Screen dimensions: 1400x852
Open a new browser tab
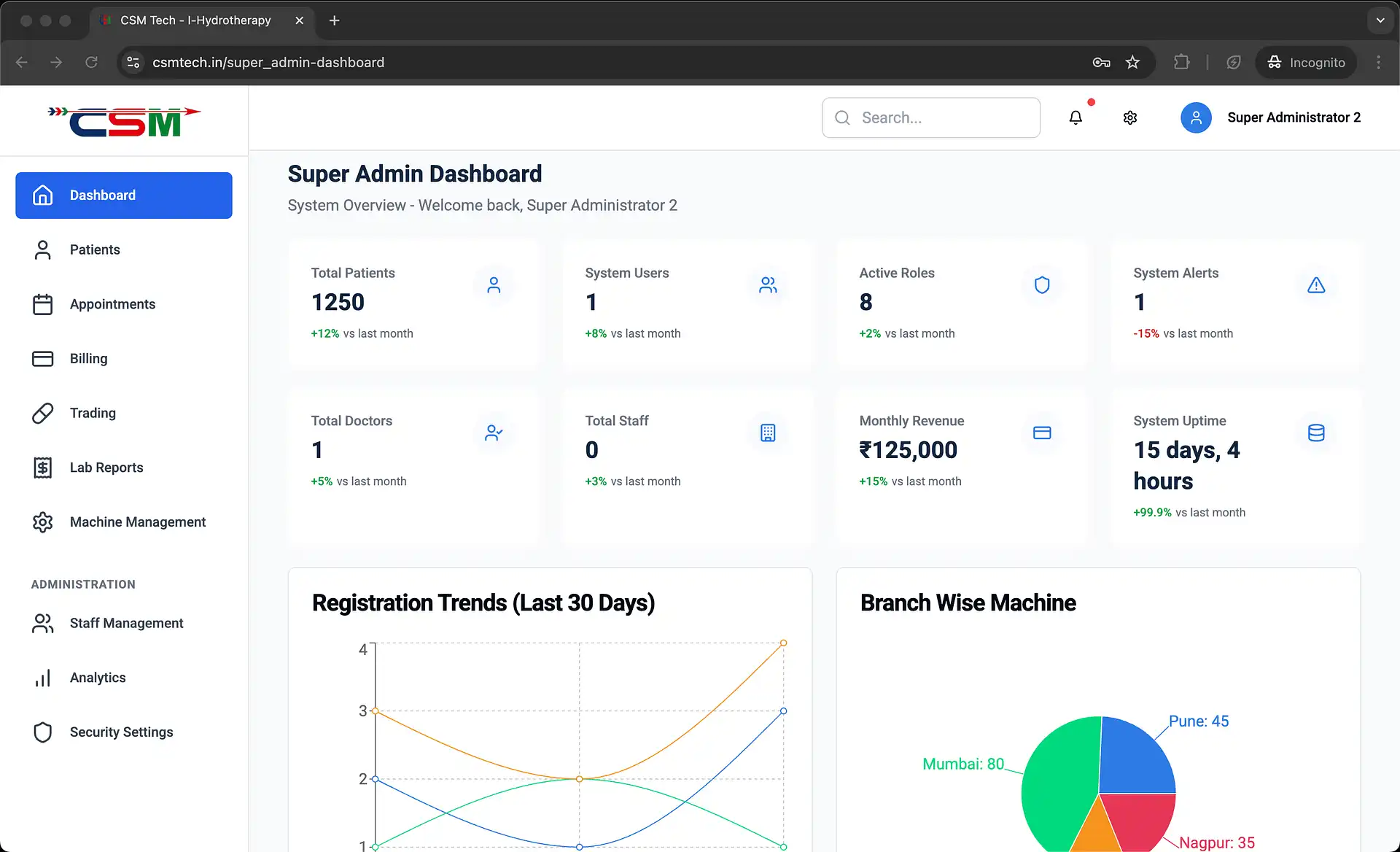(334, 20)
